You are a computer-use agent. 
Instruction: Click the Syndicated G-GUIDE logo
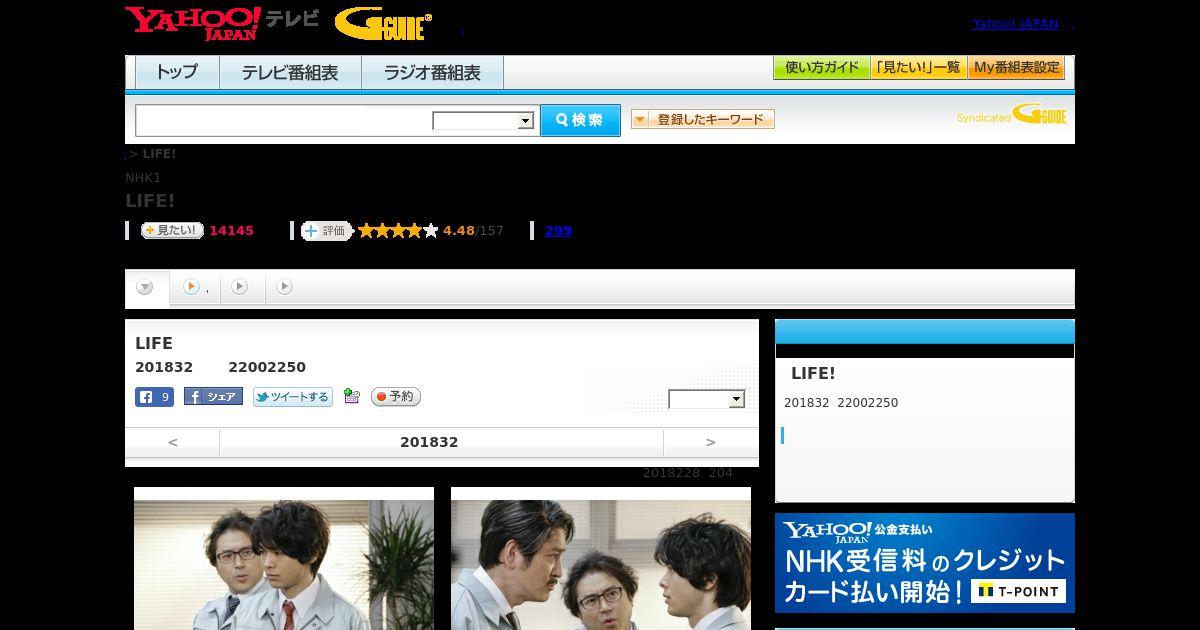(1012, 114)
